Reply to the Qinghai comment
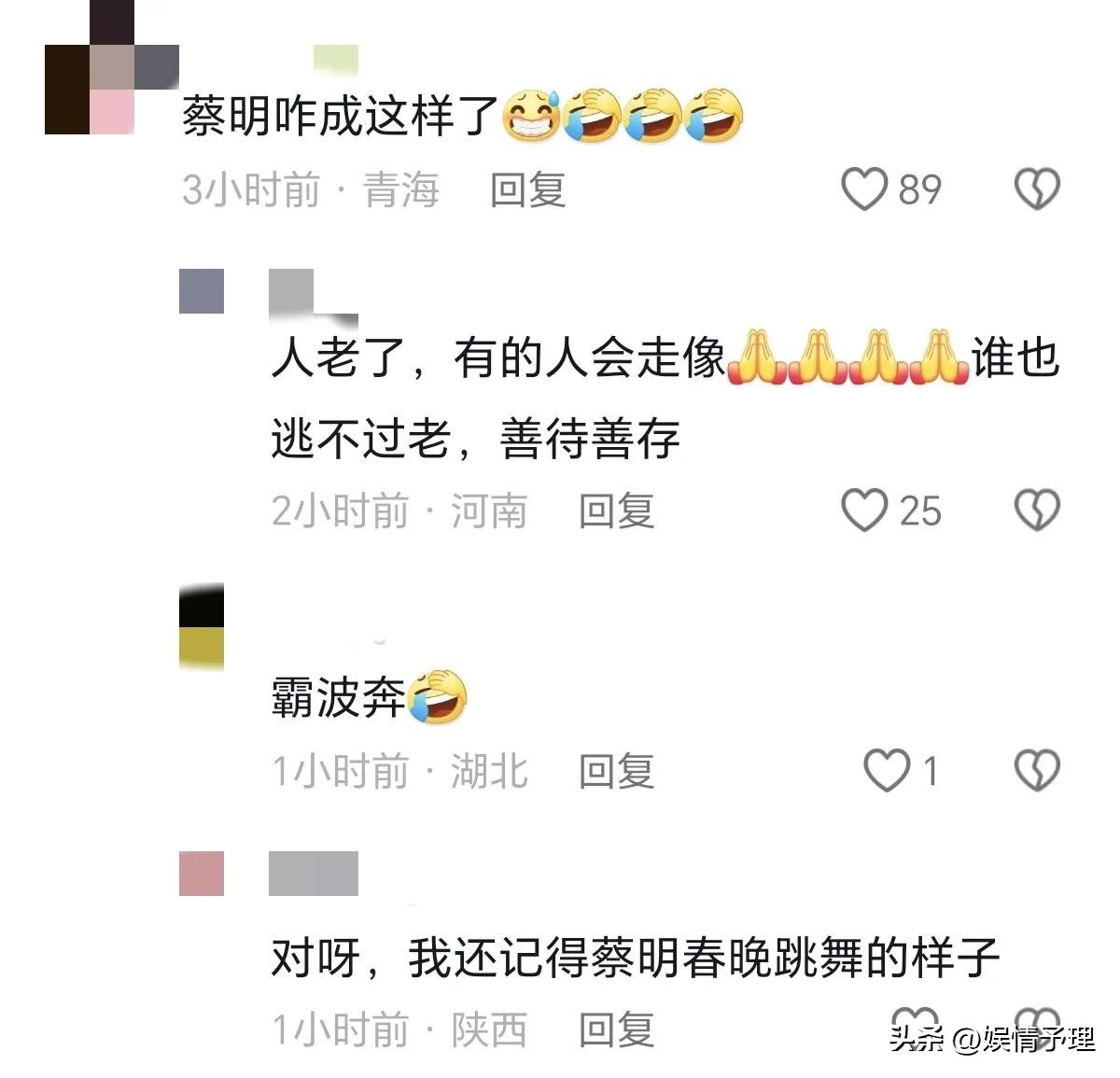1120x1078 pixels. coord(528,190)
